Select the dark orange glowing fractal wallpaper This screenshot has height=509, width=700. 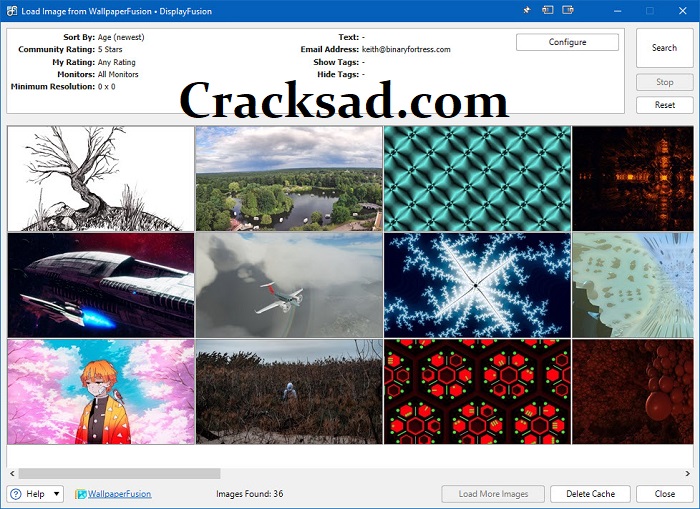[x=633, y=179]
